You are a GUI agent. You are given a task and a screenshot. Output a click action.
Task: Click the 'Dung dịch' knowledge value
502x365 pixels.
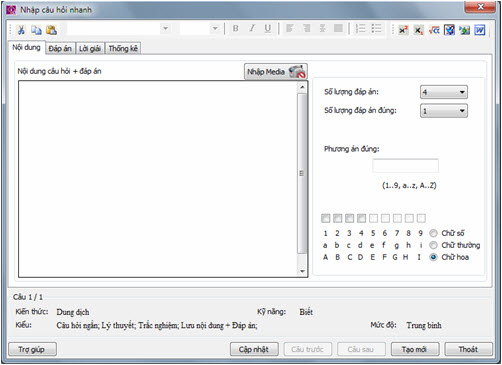(x=73, y=312)
